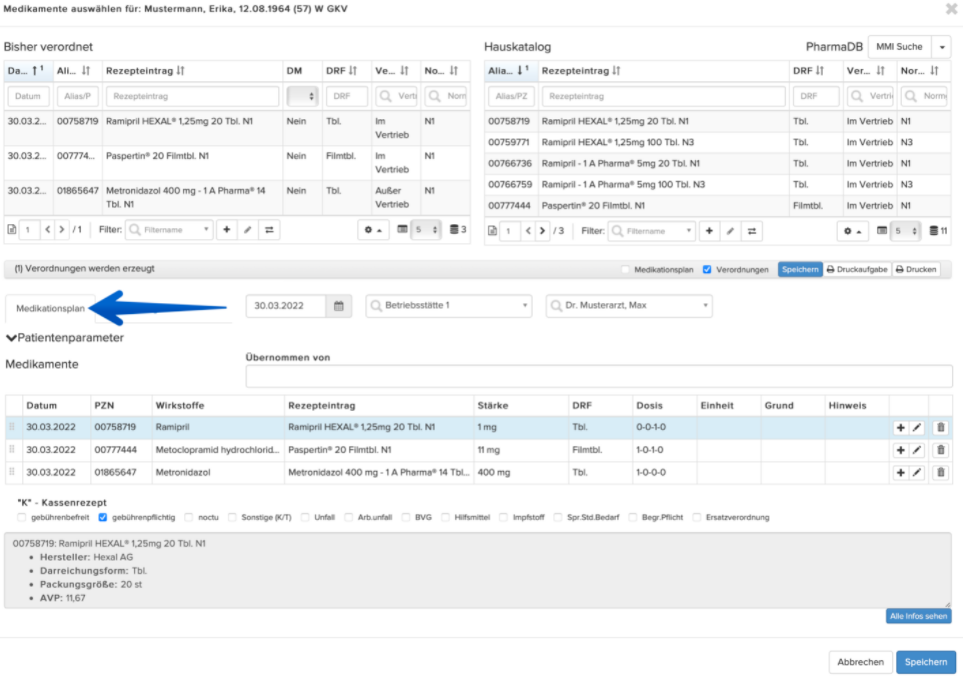Edit the Paspertin medication row
Screen dimensions: 963x677
pyautogui.click(x=917, y=450)
